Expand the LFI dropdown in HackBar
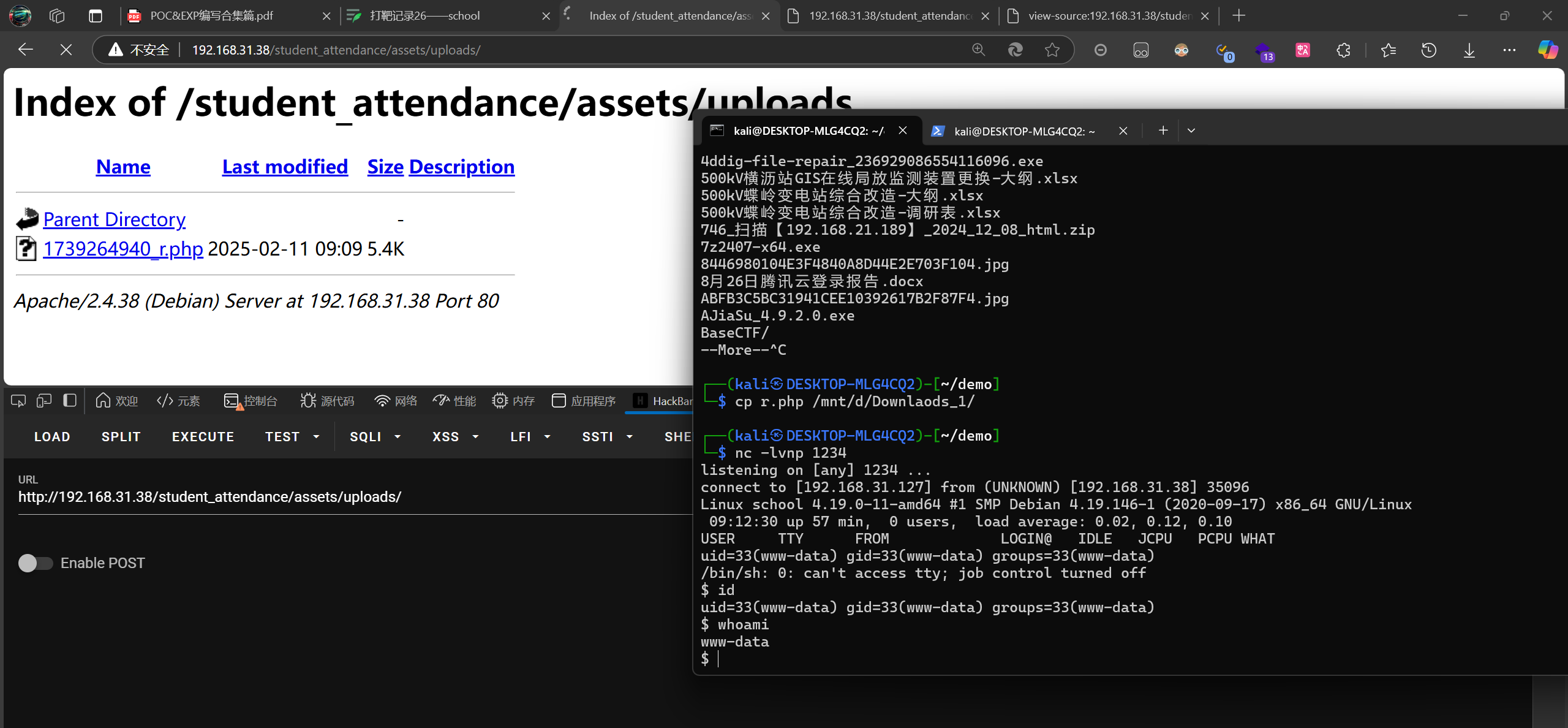The width and height of the screenshot is (1568, 728). coord(530,436)
